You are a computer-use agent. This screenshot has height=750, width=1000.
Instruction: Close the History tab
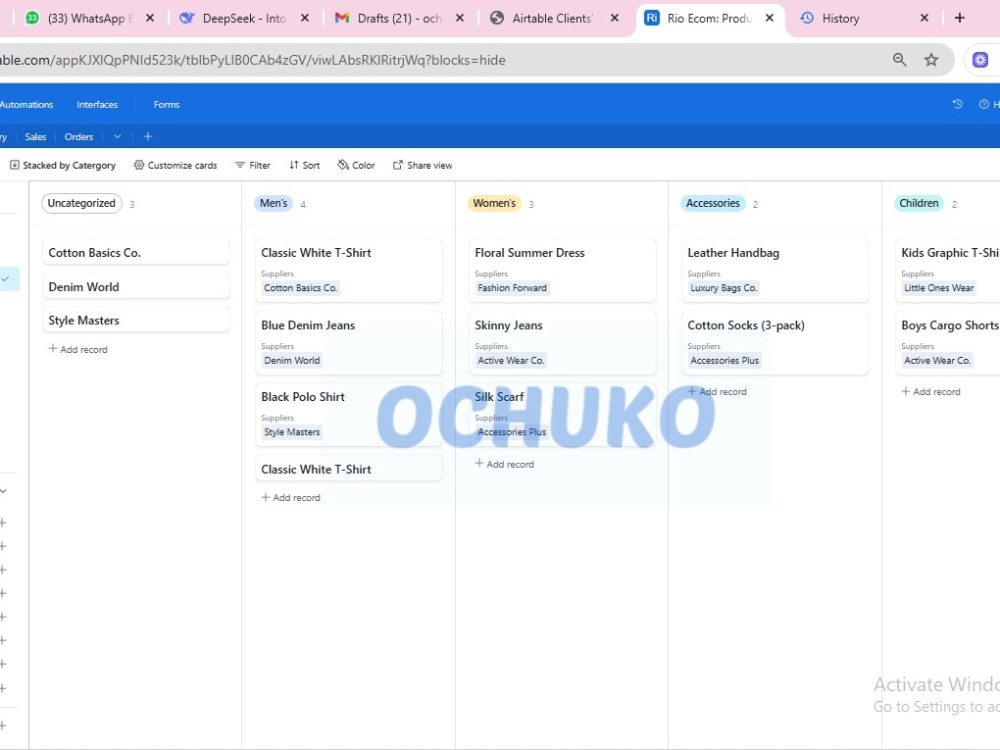click(924, 18)
